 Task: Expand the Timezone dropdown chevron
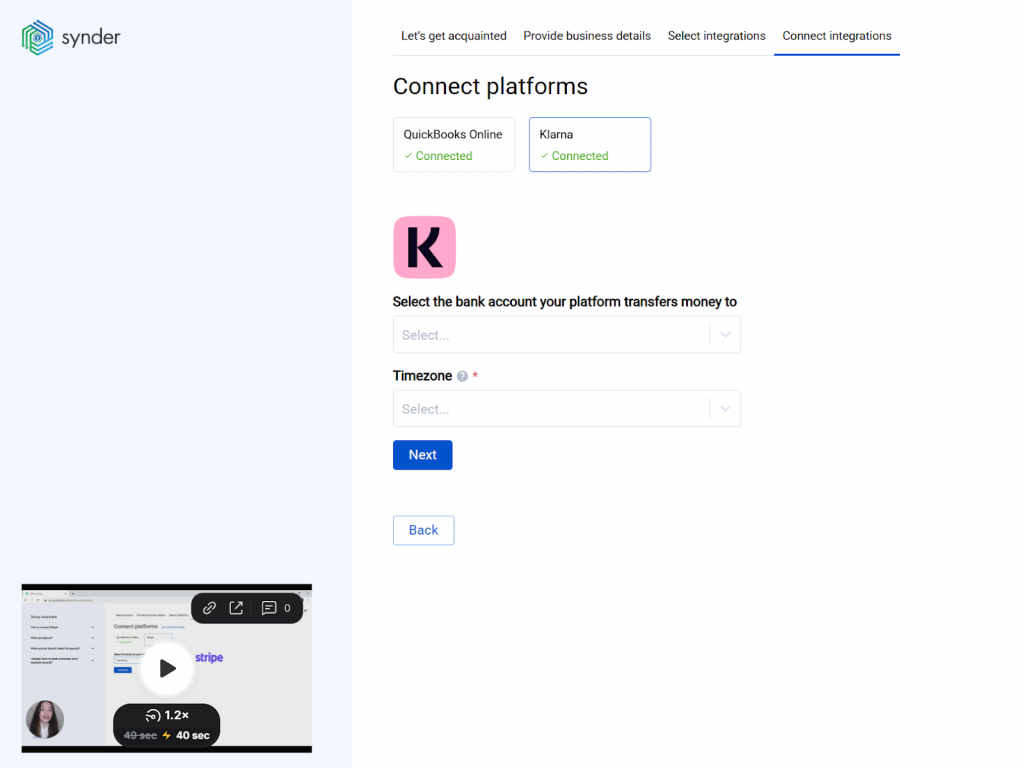pos(725,409)
